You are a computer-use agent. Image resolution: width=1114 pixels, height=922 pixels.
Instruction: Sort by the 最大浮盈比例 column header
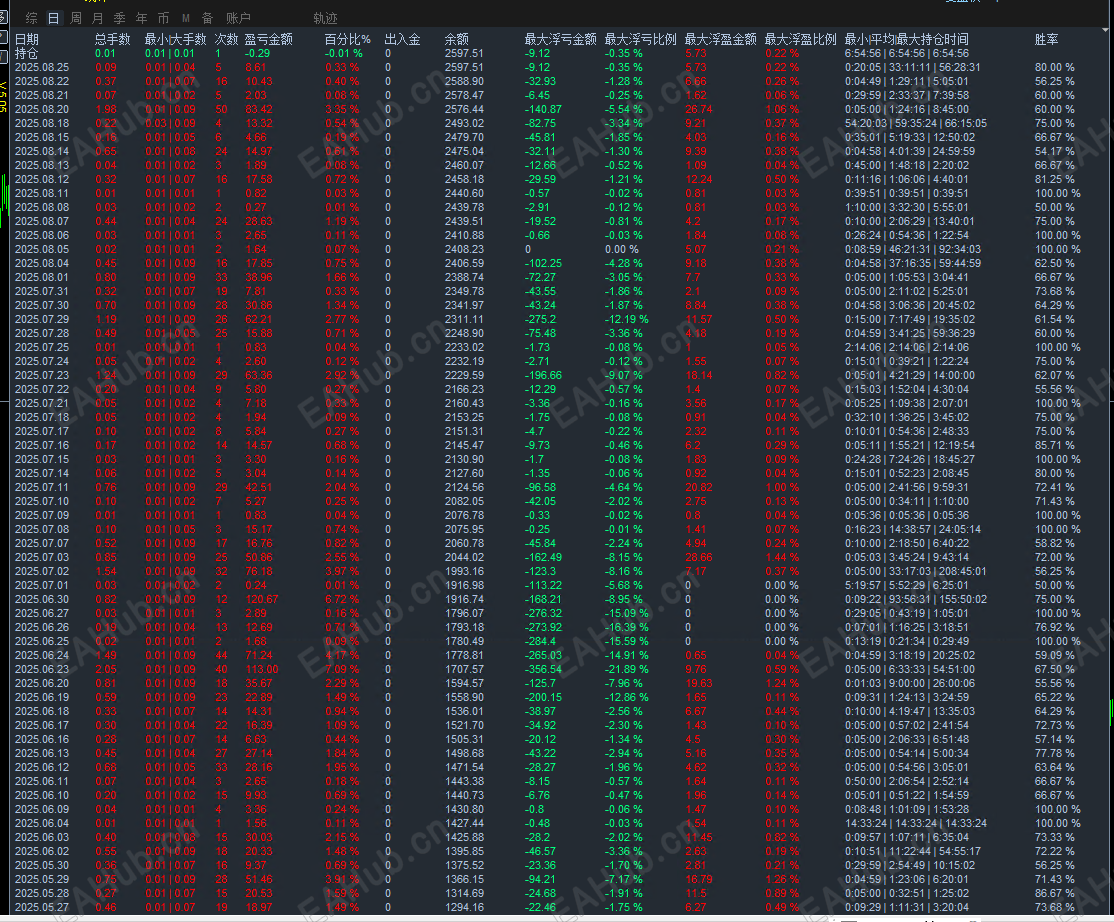[801, 39]
